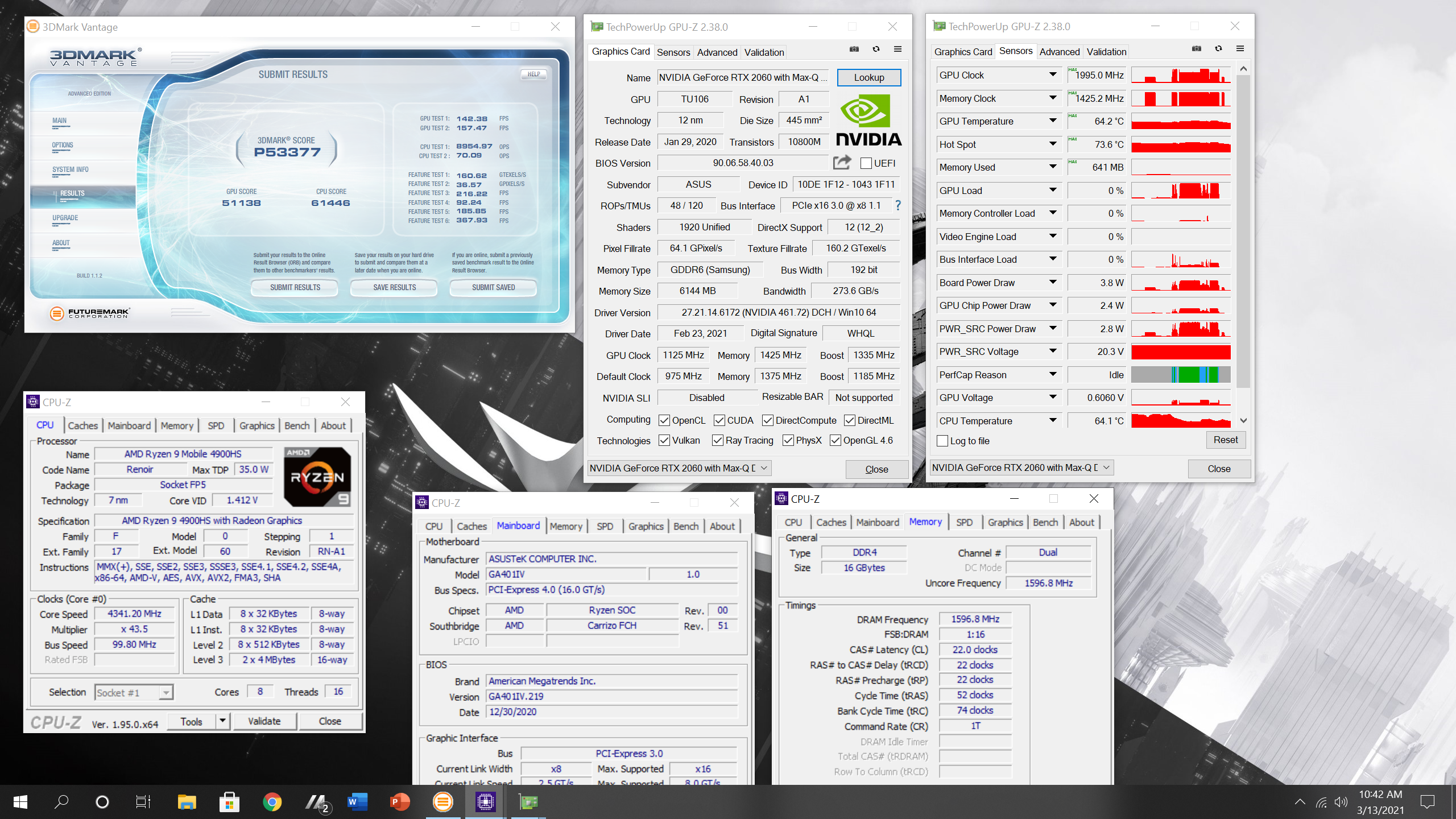
Task: Click the 3DMark Vantage taskbar icon
Action: (x=443, y=802)
